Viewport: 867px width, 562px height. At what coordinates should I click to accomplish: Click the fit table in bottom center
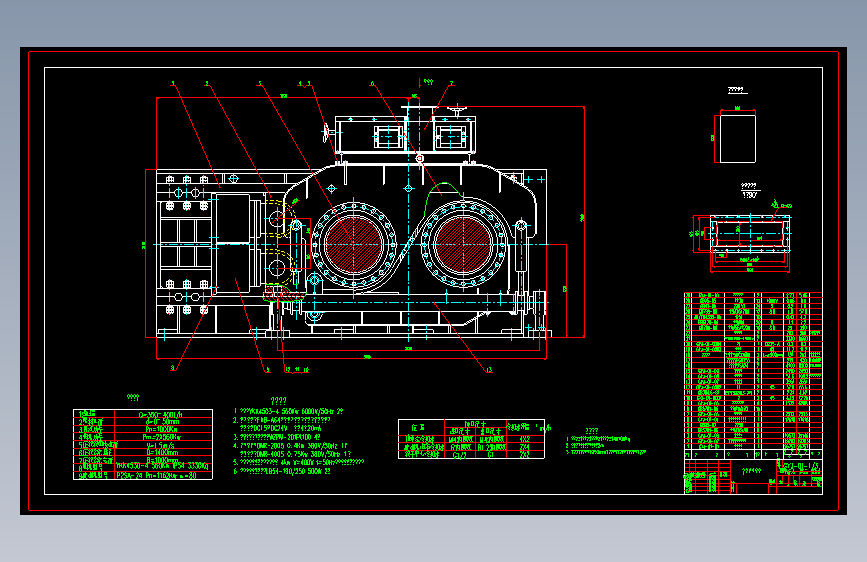[x=471, y=439]
